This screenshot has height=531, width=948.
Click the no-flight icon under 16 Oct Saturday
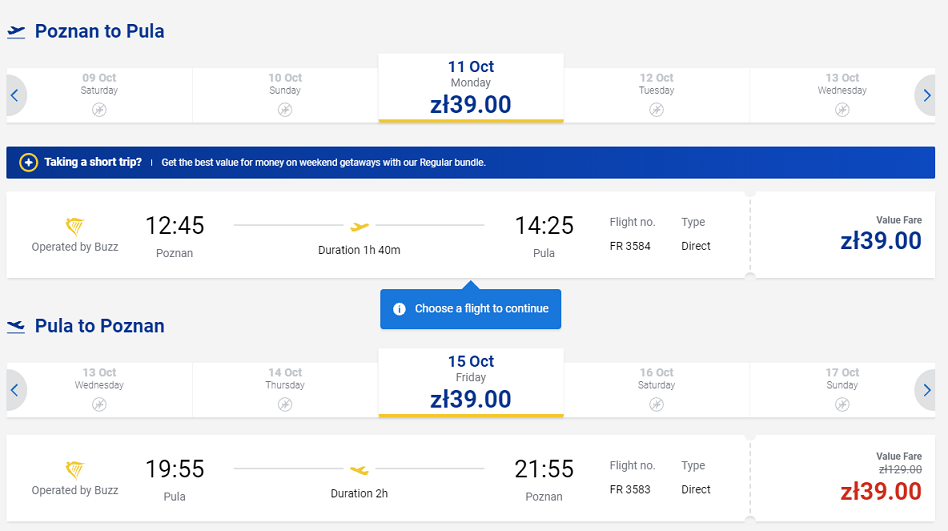[657, 405]
